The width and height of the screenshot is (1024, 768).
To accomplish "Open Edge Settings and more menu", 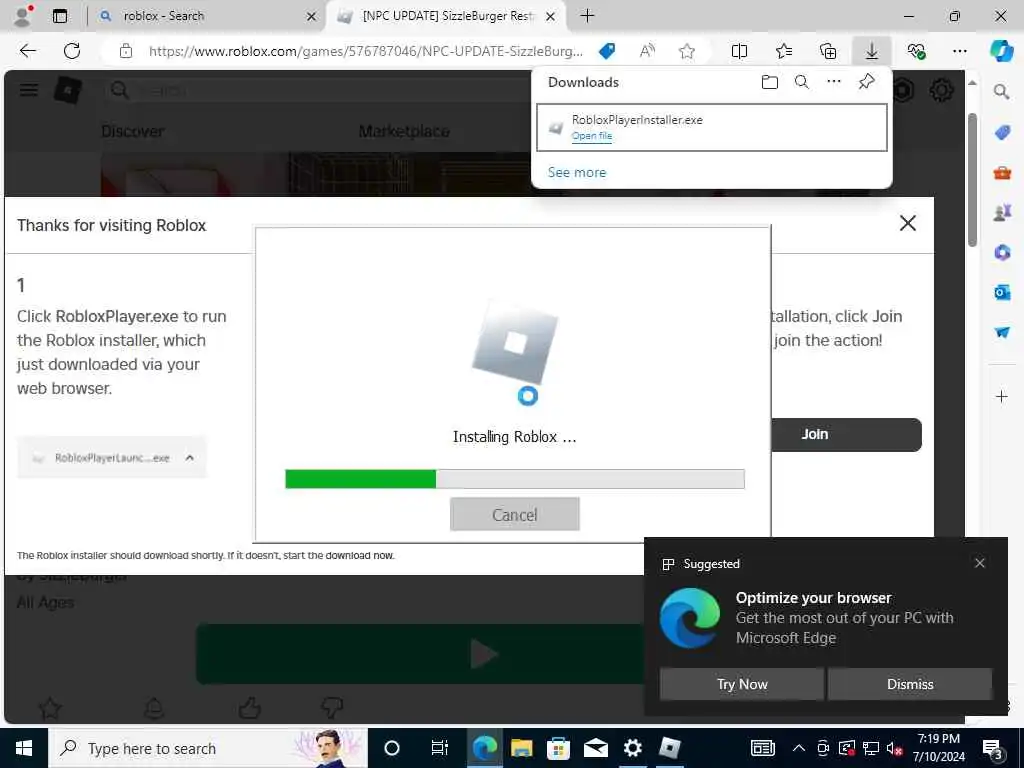I will (x=959, y=51).
